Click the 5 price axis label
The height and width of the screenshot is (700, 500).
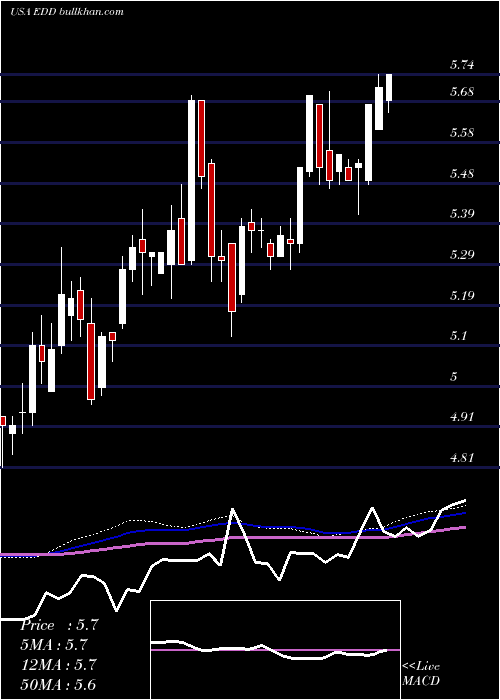(x=454, y=377)
